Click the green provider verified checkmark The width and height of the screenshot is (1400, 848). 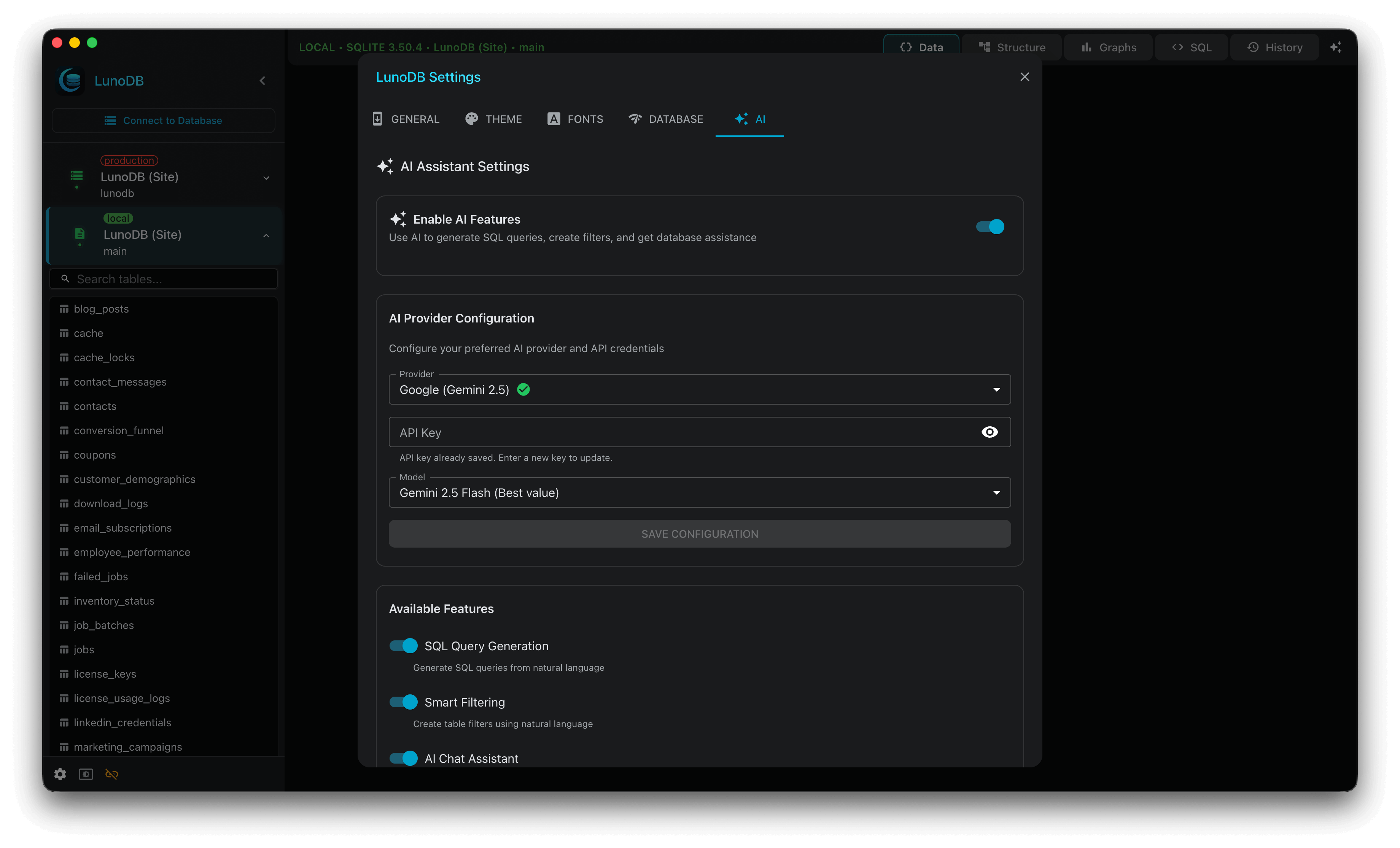[524, 390]
